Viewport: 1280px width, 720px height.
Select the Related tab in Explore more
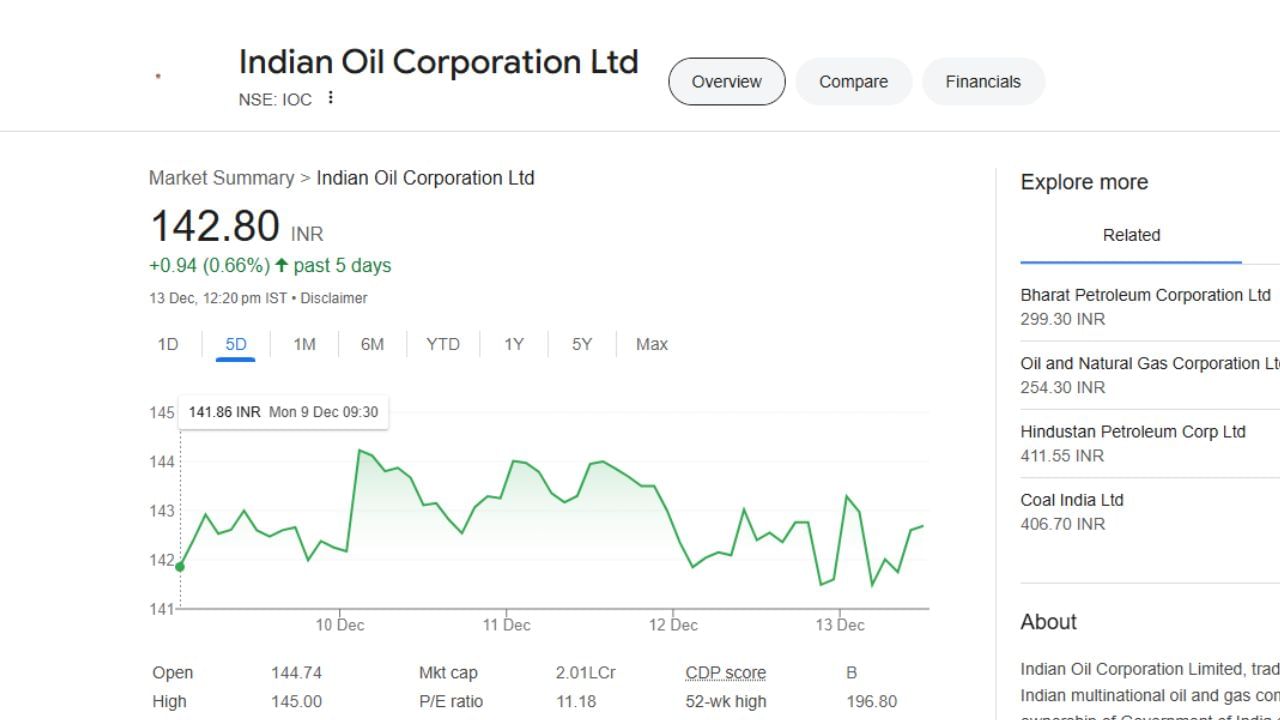pyautogui.click(x=1131, y=236)
